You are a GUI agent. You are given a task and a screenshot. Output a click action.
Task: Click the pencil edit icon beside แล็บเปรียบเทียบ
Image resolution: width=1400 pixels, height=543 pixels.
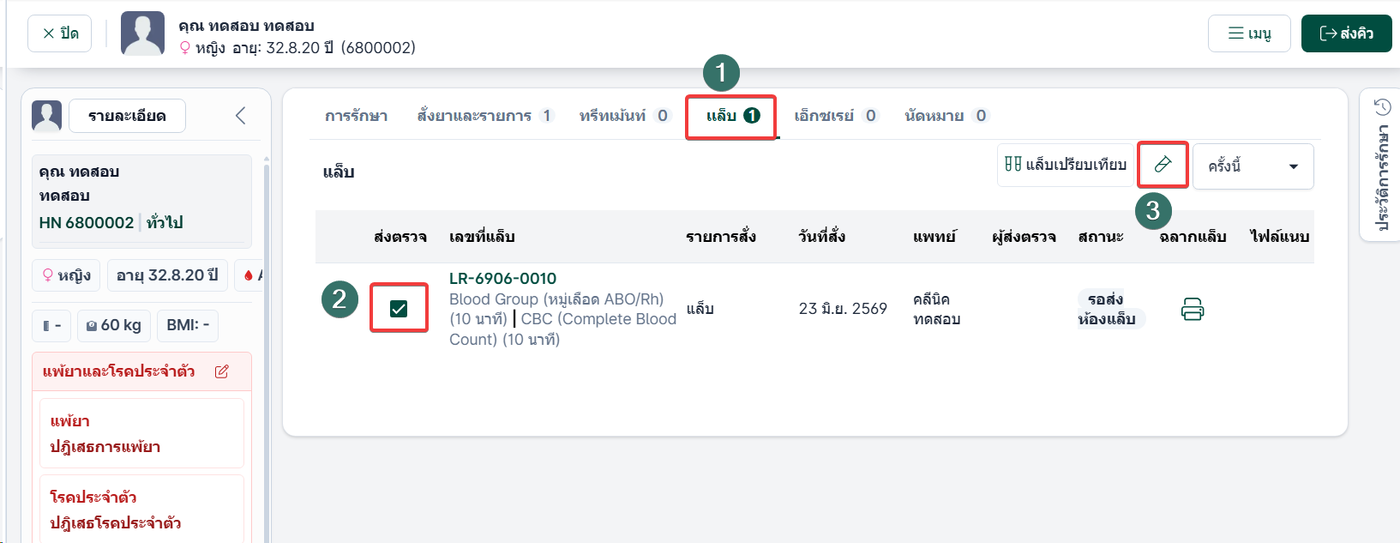[x=1163, y=164]
